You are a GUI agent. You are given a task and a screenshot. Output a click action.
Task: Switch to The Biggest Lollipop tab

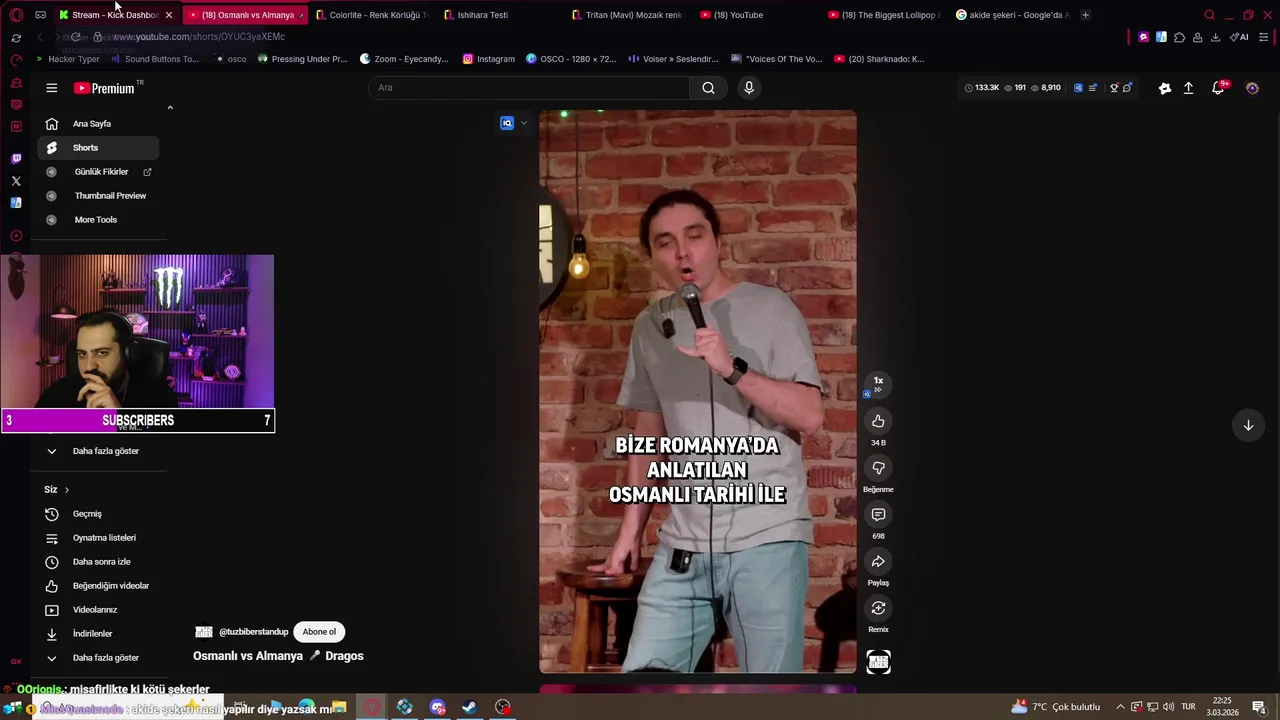click(x=886, y=15)
